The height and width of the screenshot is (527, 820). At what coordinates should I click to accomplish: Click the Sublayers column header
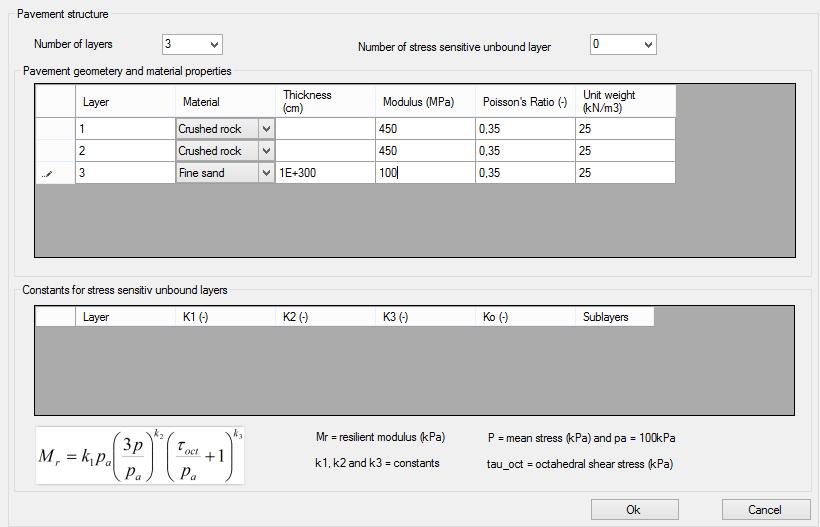click(x=614, y=317)
